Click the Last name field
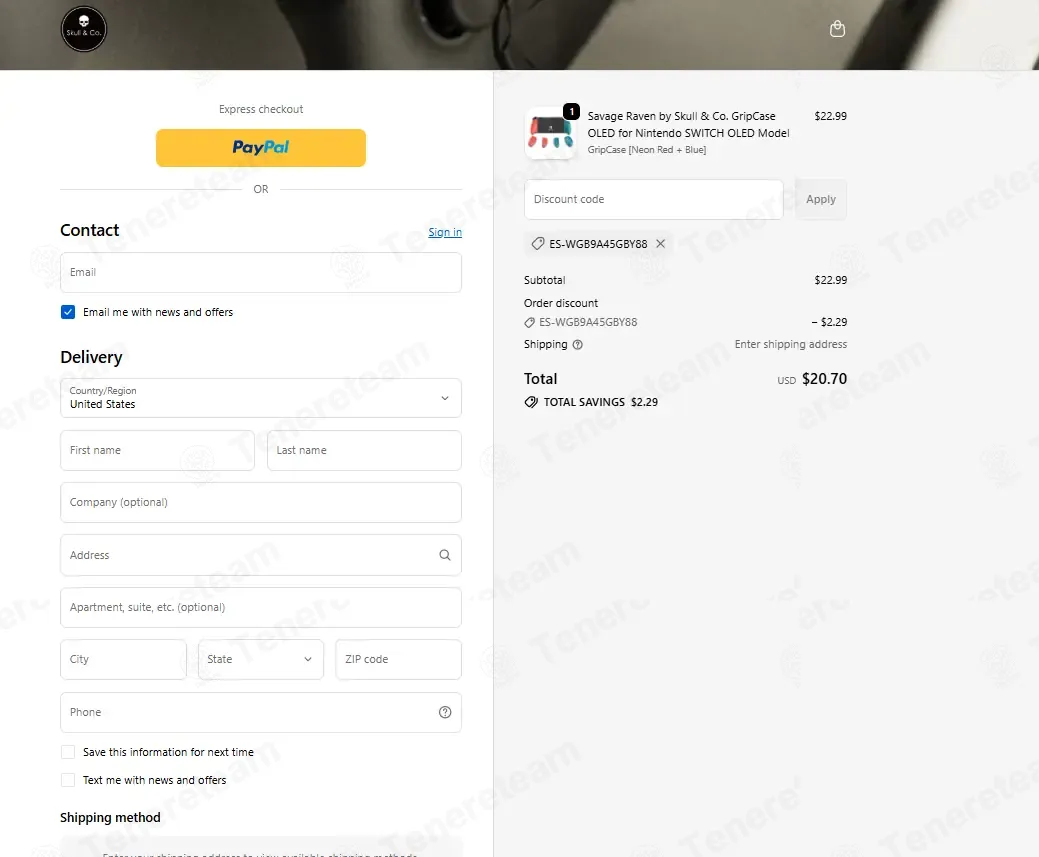 [364, 451]
